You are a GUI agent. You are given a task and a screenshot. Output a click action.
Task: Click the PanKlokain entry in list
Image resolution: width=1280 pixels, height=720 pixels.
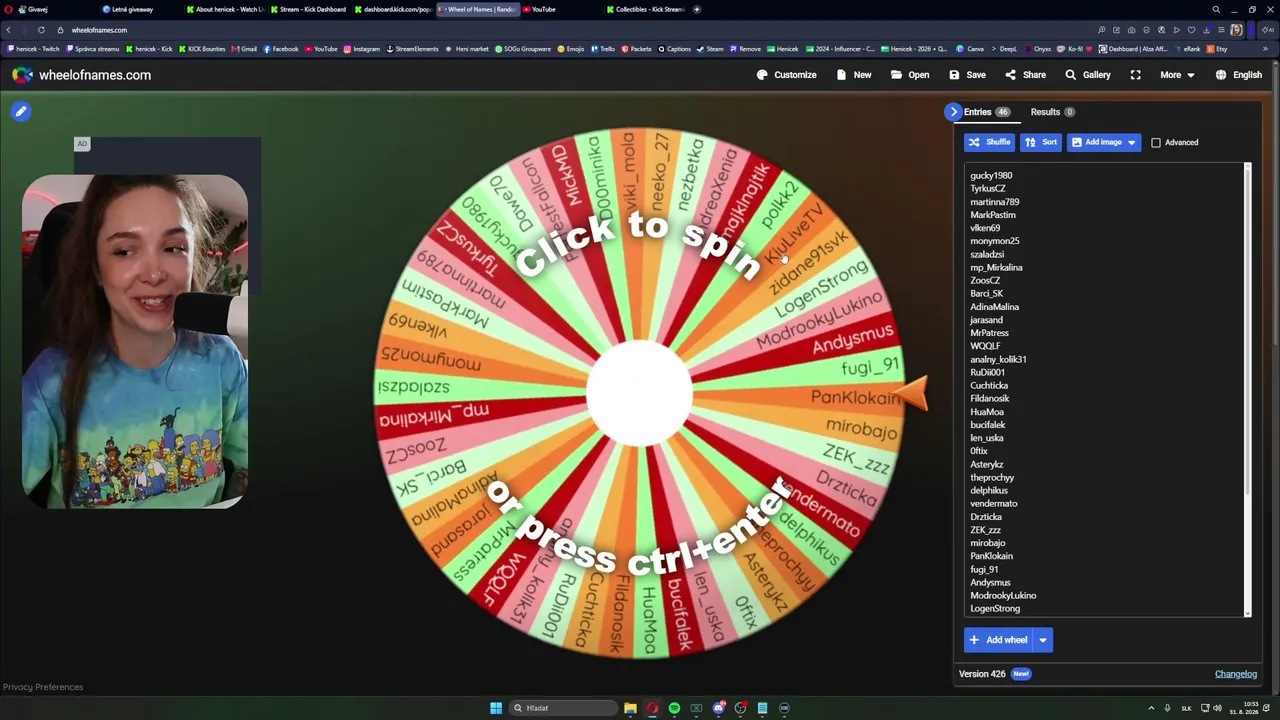pos(991,556)
